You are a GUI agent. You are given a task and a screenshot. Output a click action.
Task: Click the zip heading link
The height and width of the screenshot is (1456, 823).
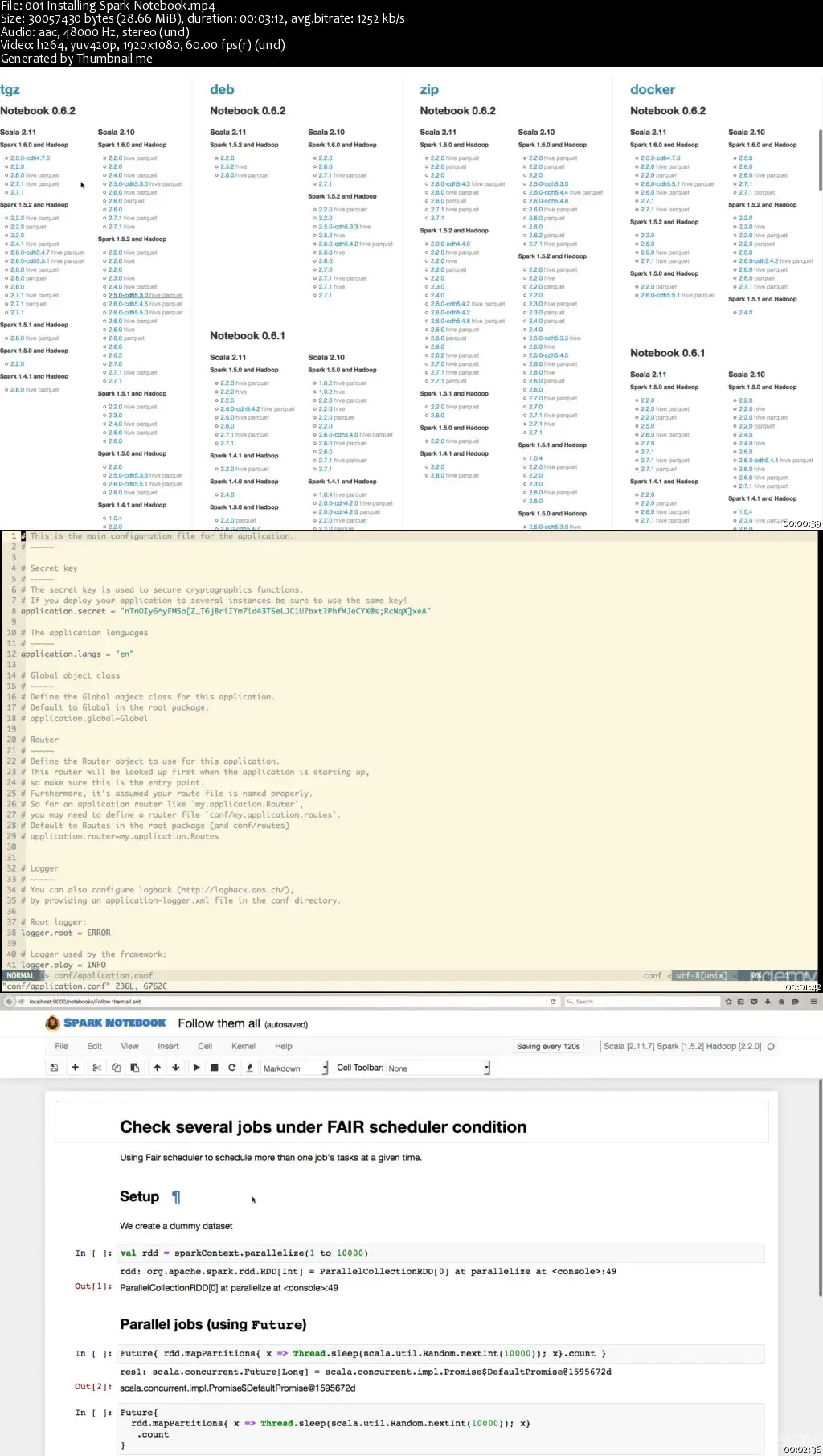pos(429,90)
